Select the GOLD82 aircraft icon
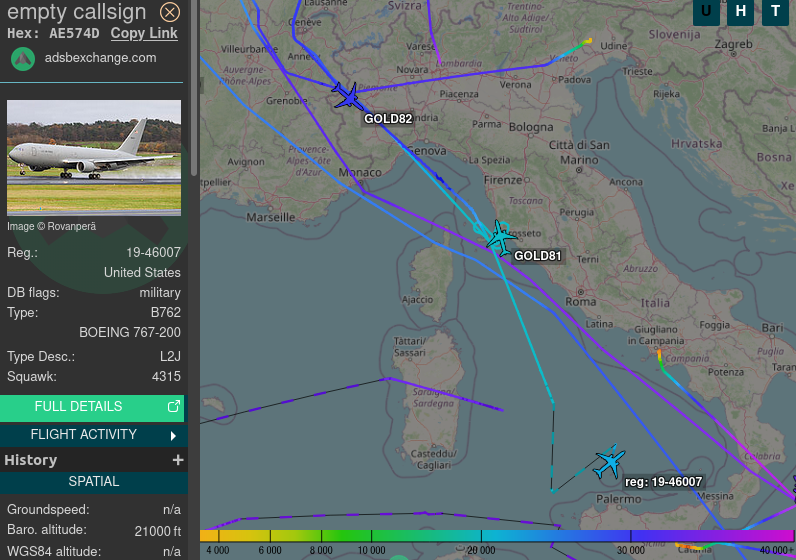The image size is (796, 560). (x=348, y=96)
